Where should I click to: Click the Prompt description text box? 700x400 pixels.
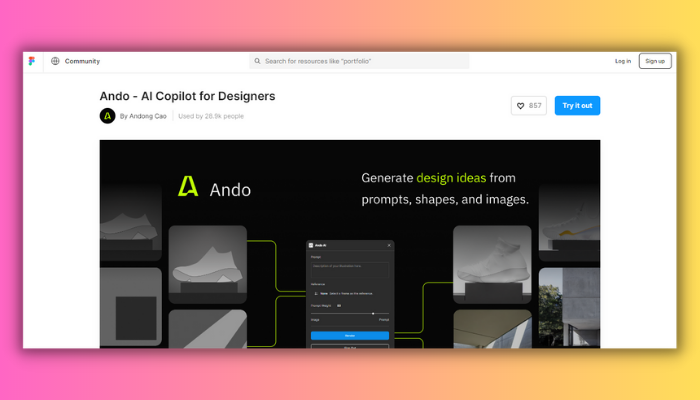click(350, 270)
